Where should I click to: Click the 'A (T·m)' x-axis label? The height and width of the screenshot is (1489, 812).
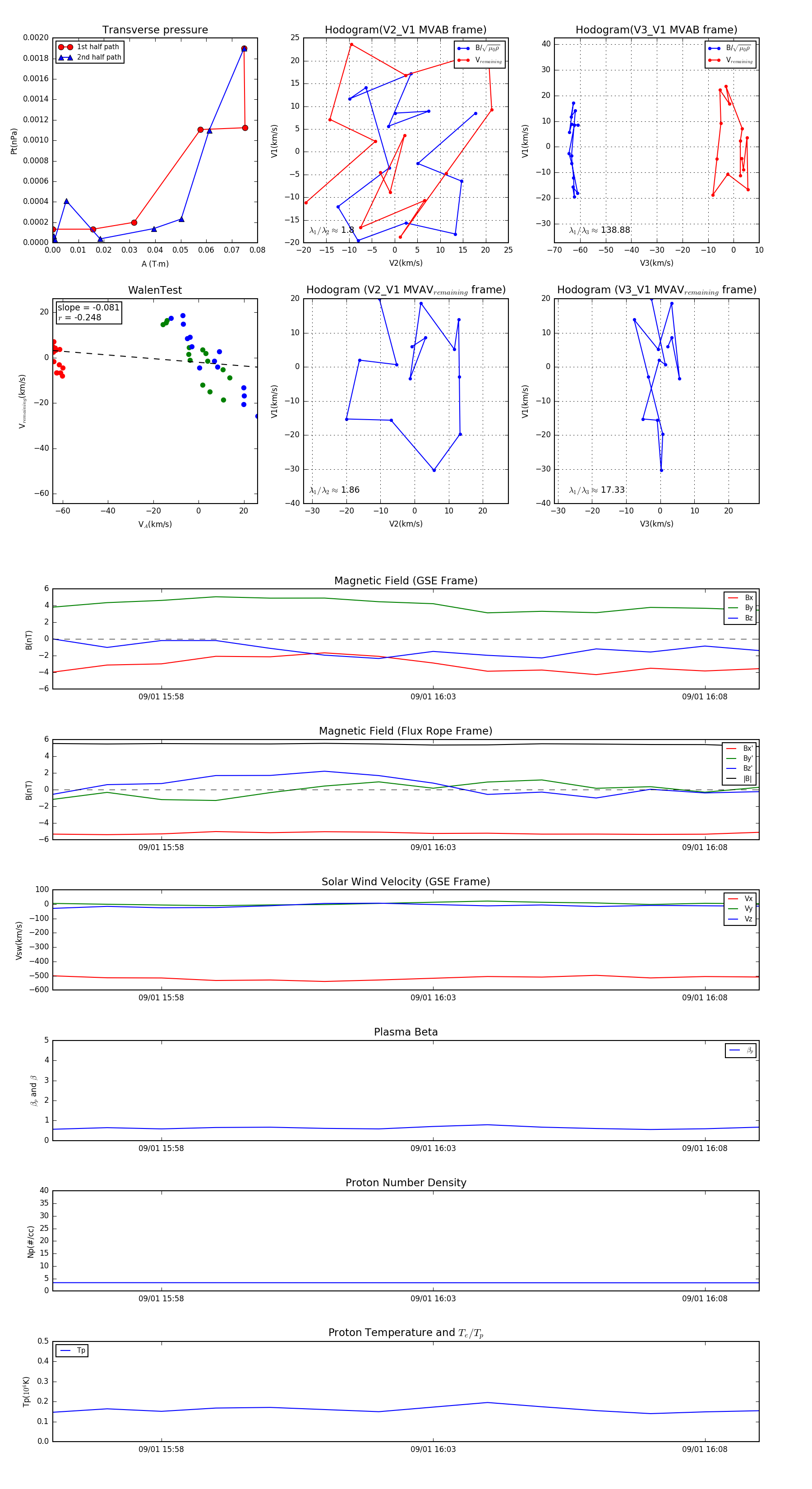click(x=155, y=264)
